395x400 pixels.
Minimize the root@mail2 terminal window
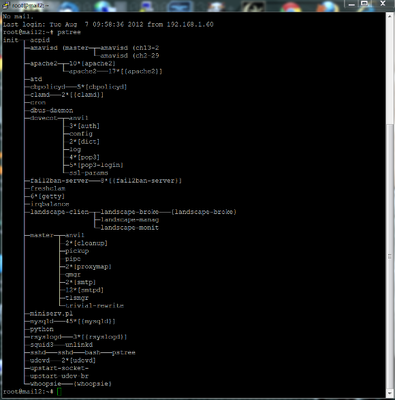click(352, 4)
